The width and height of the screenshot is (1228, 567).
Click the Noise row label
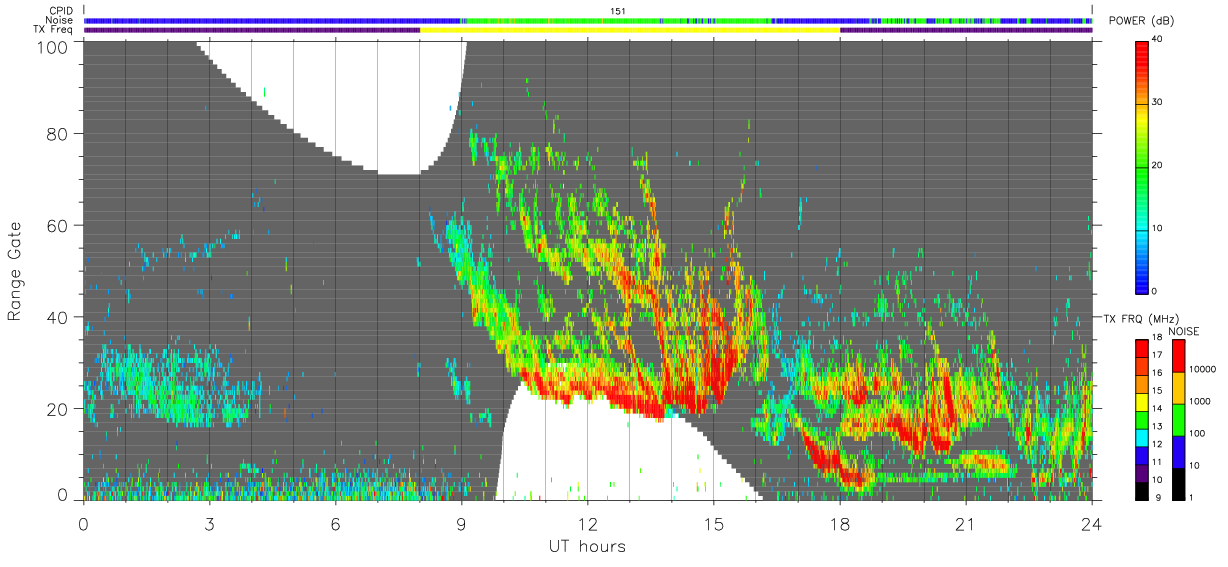[60, 20]
